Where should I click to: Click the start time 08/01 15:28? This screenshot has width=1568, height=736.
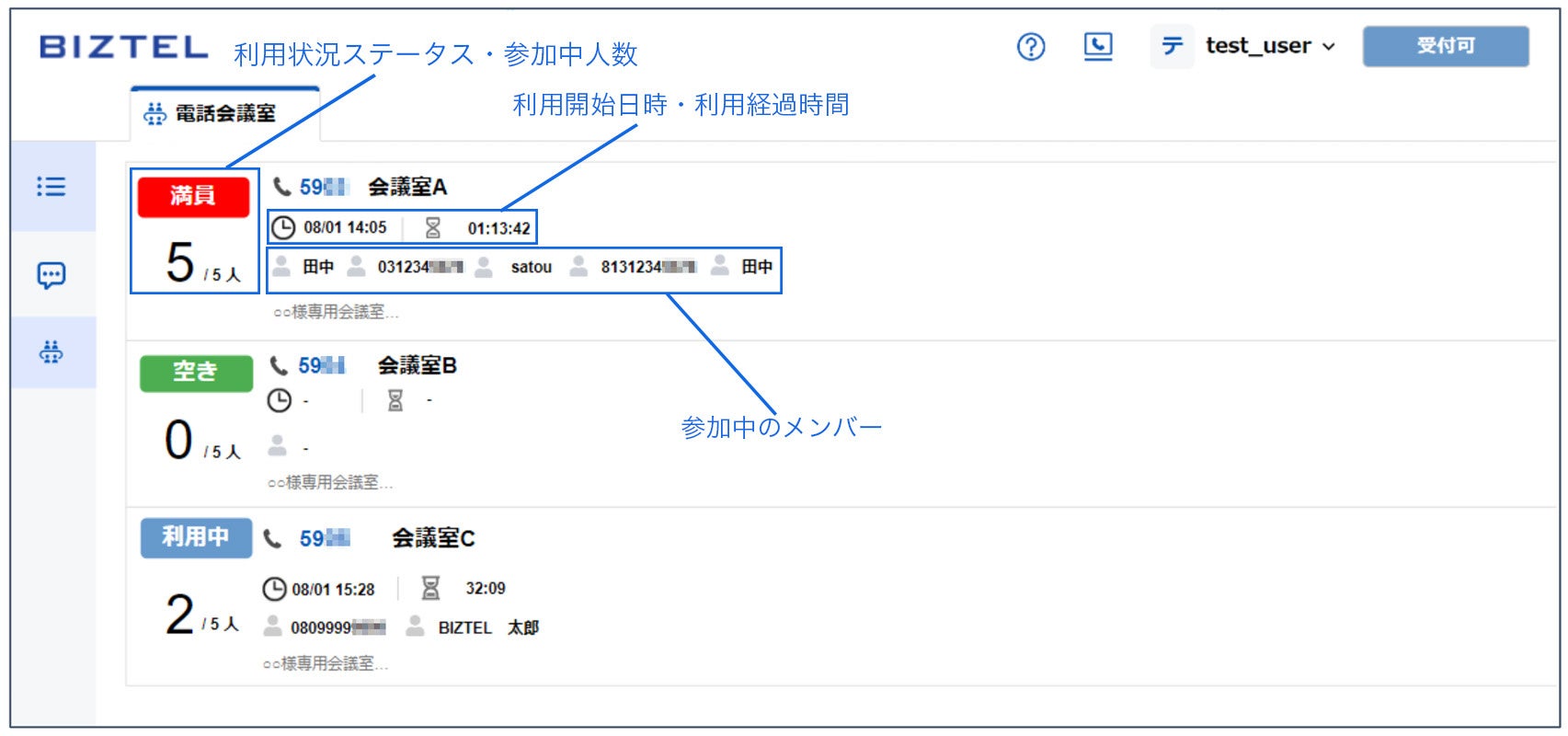point(333,590)
